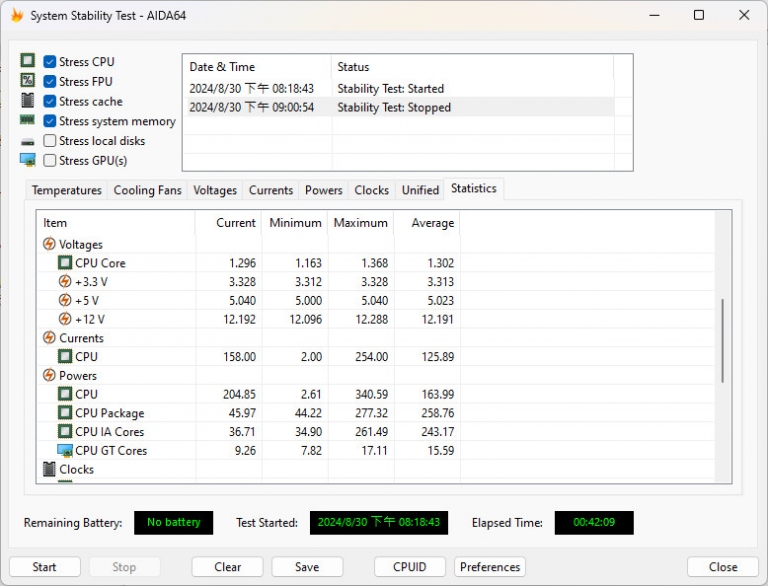Open the Clocks tab
The height and width of the screenshot is (586, 768).
371,190
